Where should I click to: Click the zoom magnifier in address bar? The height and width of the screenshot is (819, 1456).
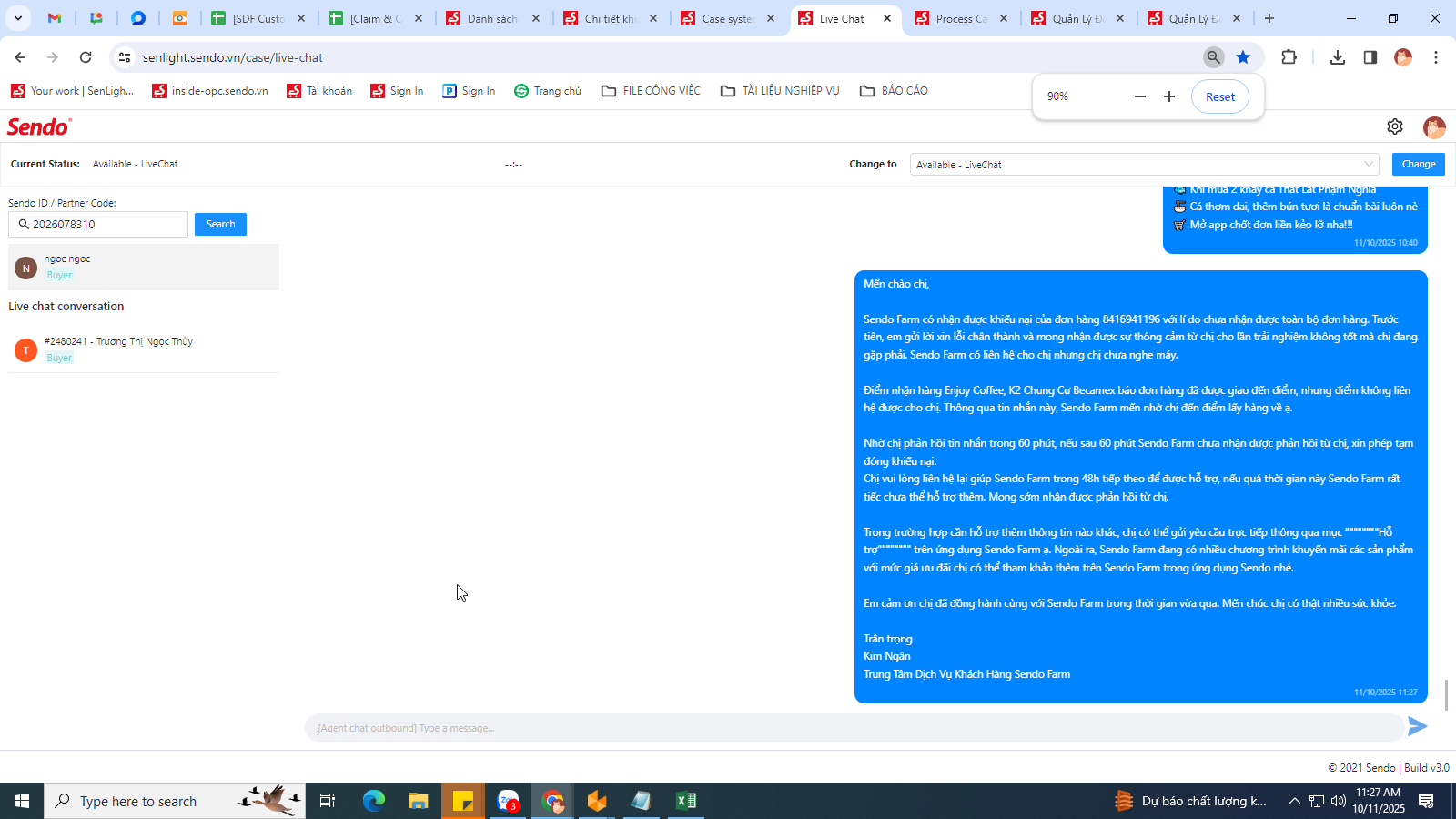pyautogui.click(x=1213, y=57)
